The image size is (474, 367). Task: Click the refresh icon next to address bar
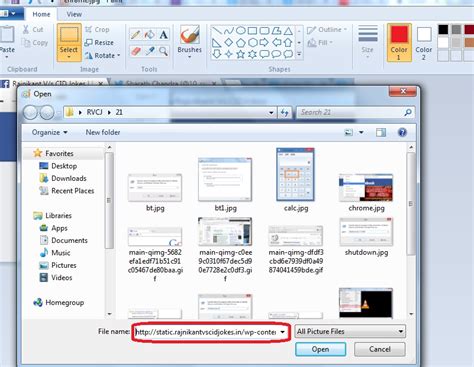284,112
